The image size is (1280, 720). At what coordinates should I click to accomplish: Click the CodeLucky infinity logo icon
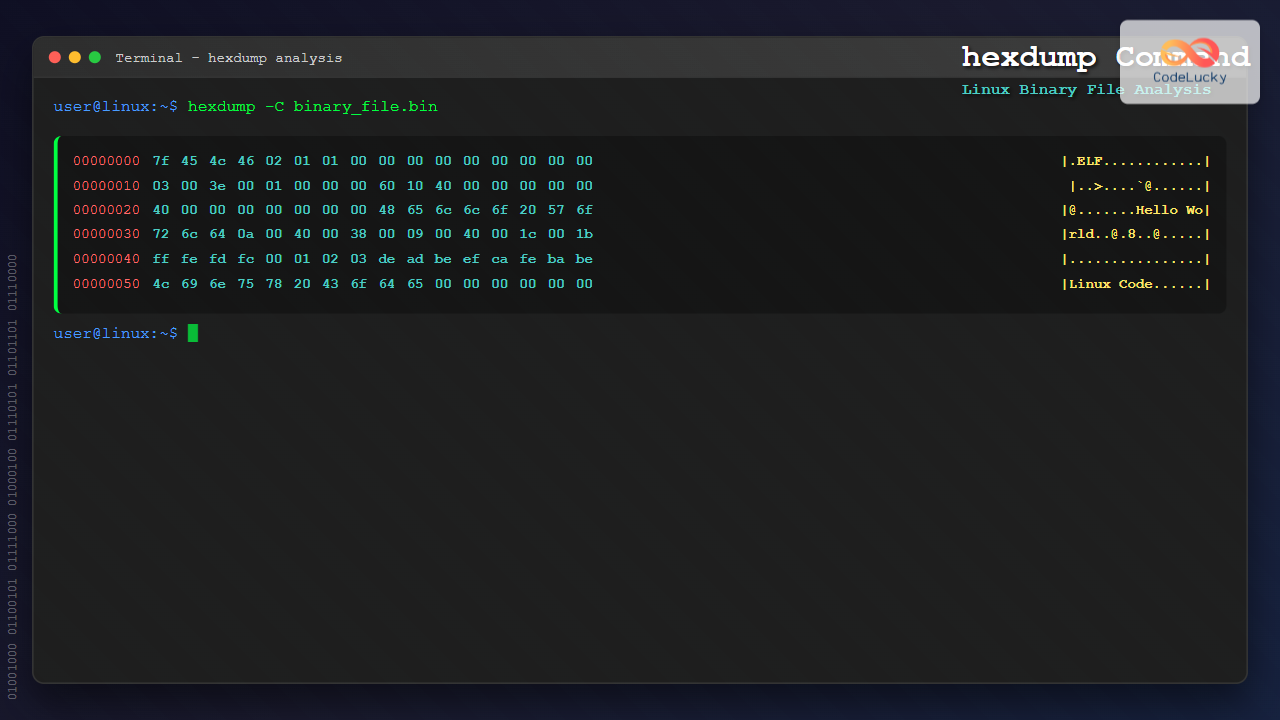1189,53
